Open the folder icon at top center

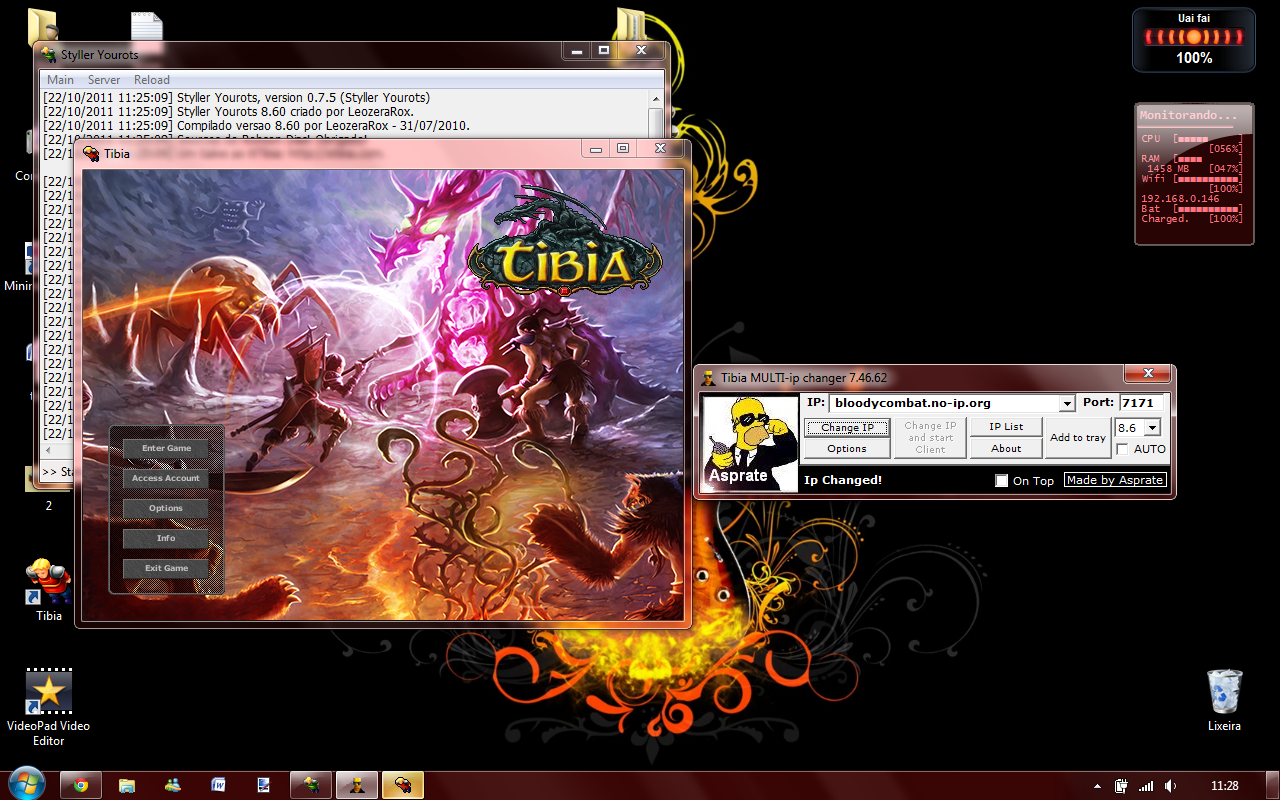[x=631, y=22]
